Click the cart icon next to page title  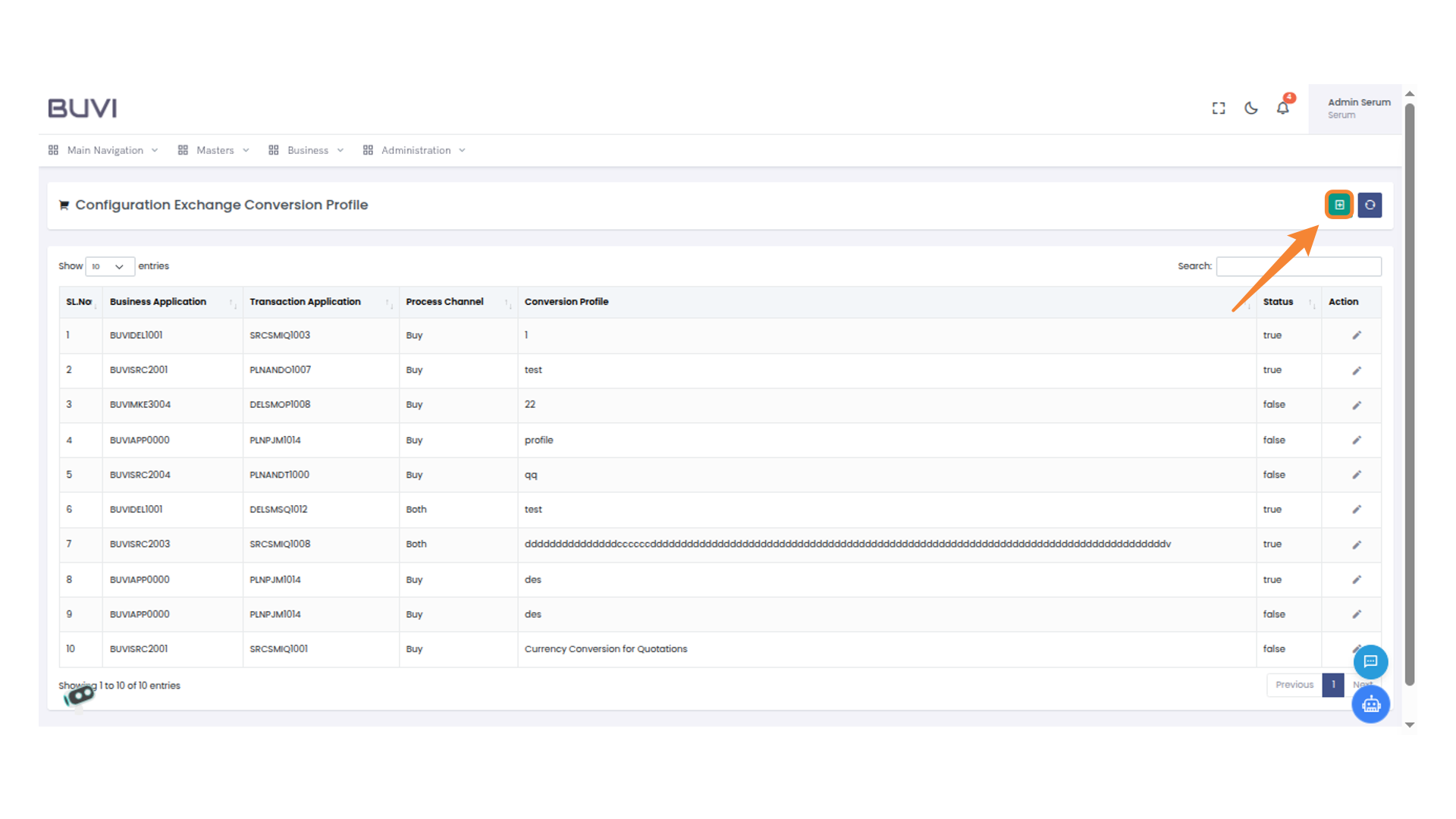(x=64, y=205)
